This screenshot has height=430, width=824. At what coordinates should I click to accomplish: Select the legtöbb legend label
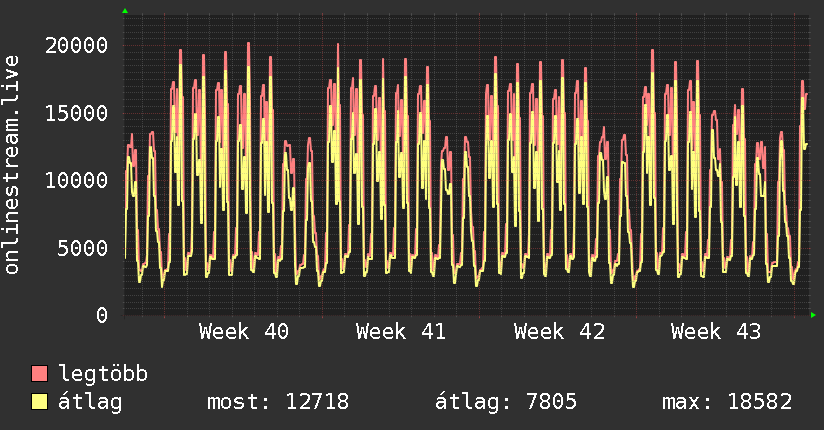(104, 374)
